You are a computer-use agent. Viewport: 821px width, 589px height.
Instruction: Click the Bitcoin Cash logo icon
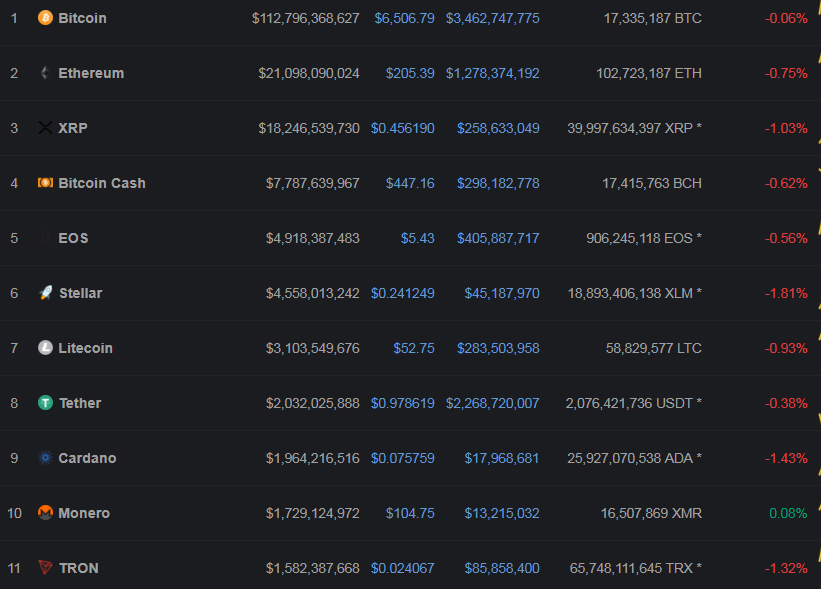click(45, 183)
